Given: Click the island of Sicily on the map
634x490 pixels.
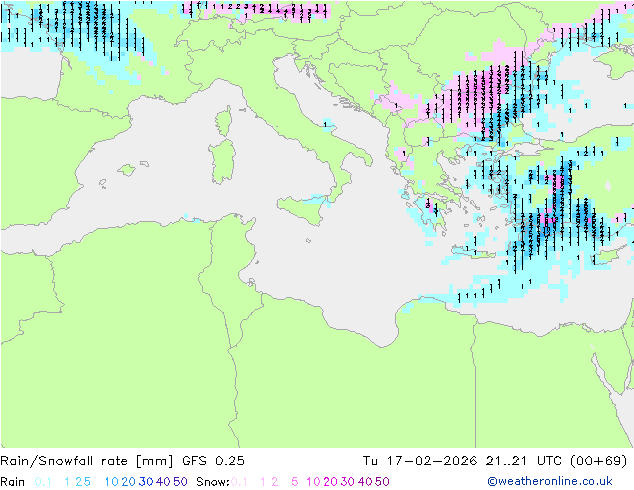Looking at the screenshot, I should point(302,209).
